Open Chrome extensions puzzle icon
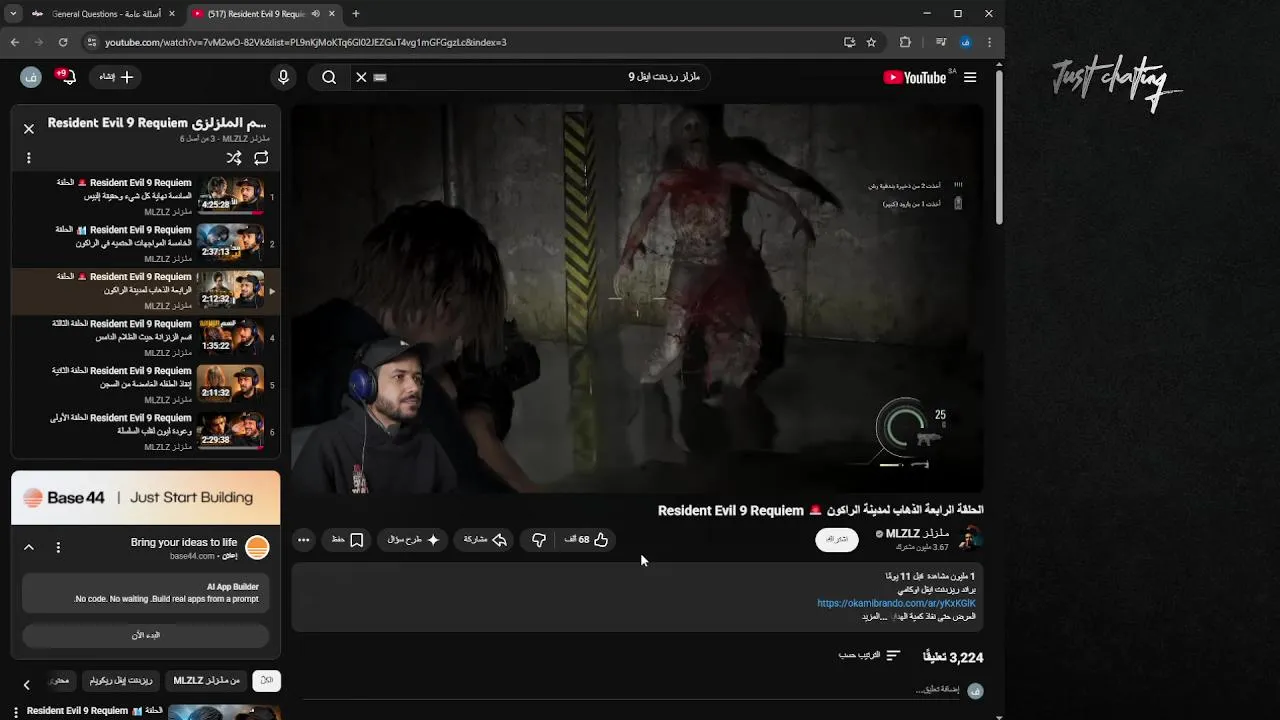Image resolution: width=1280 pixels, height=720 pixels. [905, 42]
